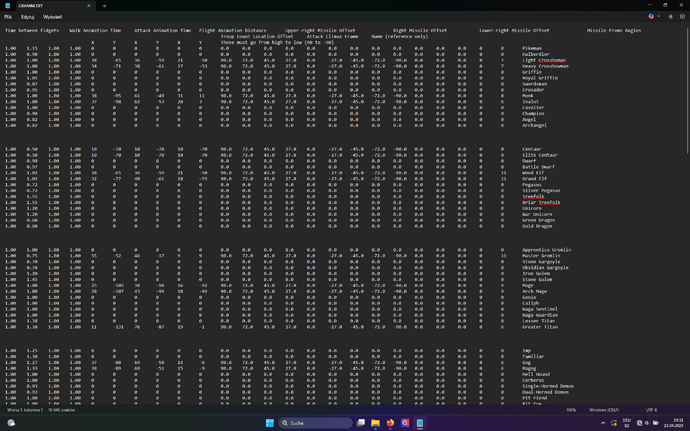Open the 100% zoom level in the status bar
The image size is (690, 431).
tap(571, 410)
